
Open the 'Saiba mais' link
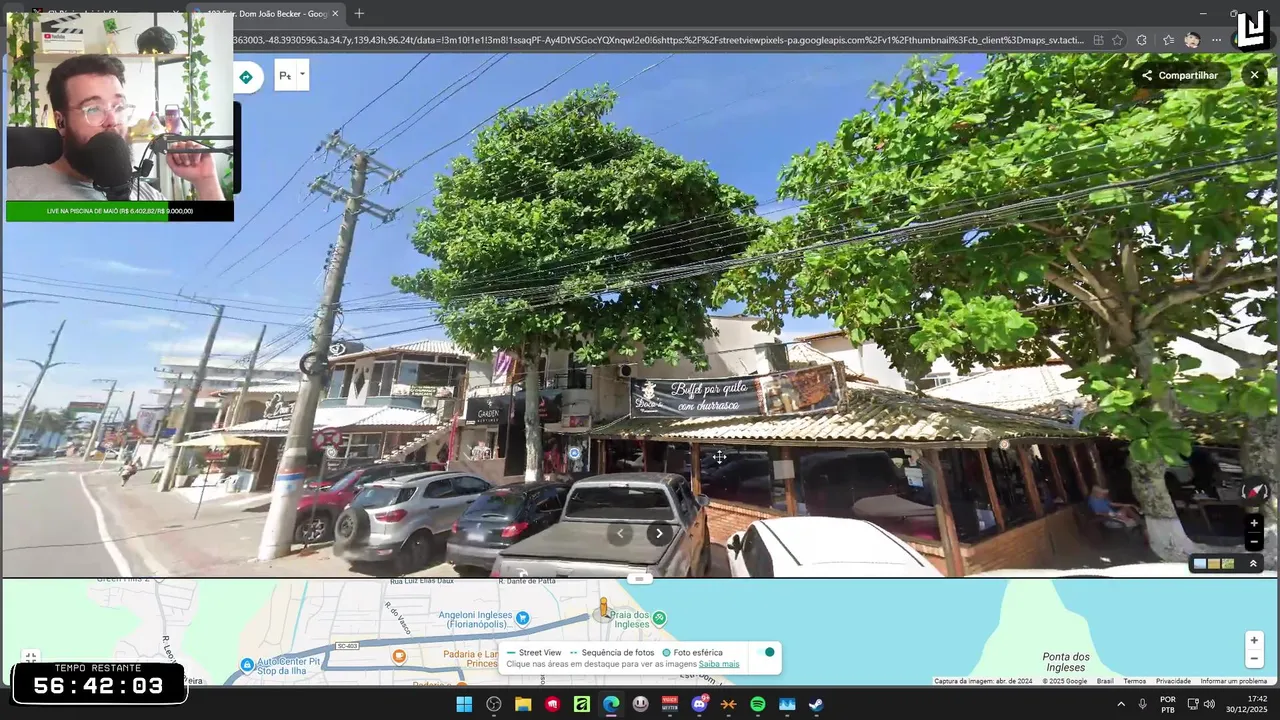(x=719, y=664)
